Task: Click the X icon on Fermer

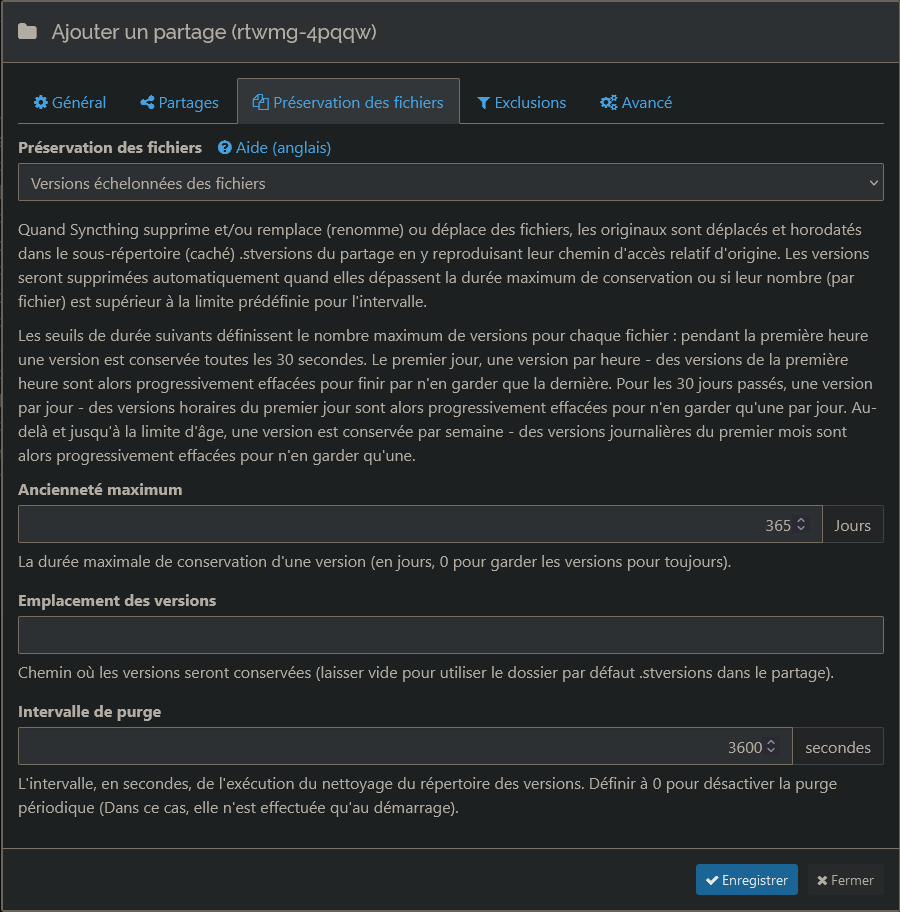Action: (822, 881)
